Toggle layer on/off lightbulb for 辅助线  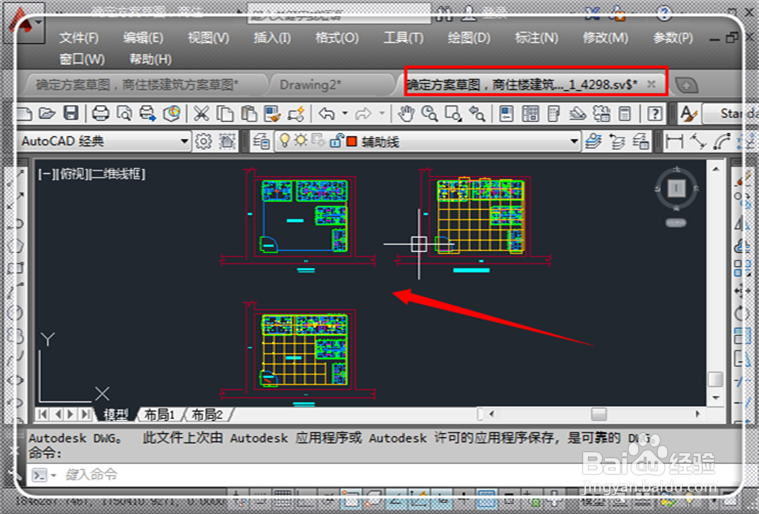pos(285,141)
